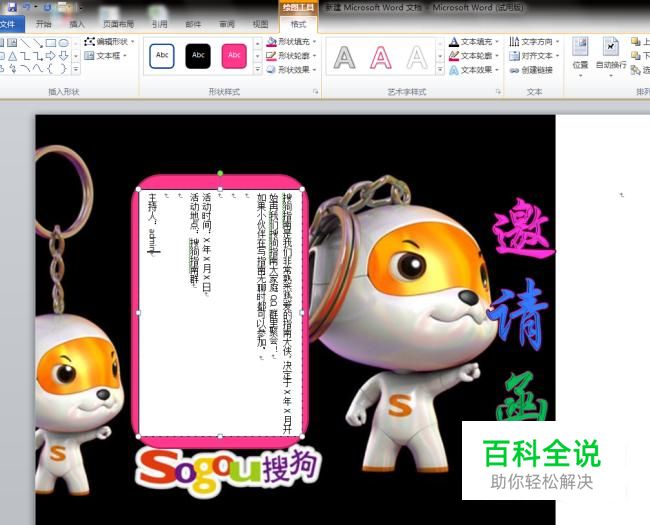650x525 pixels.
Task: Click the 文本填充 letter A icon
Action: tap(454, 41)
